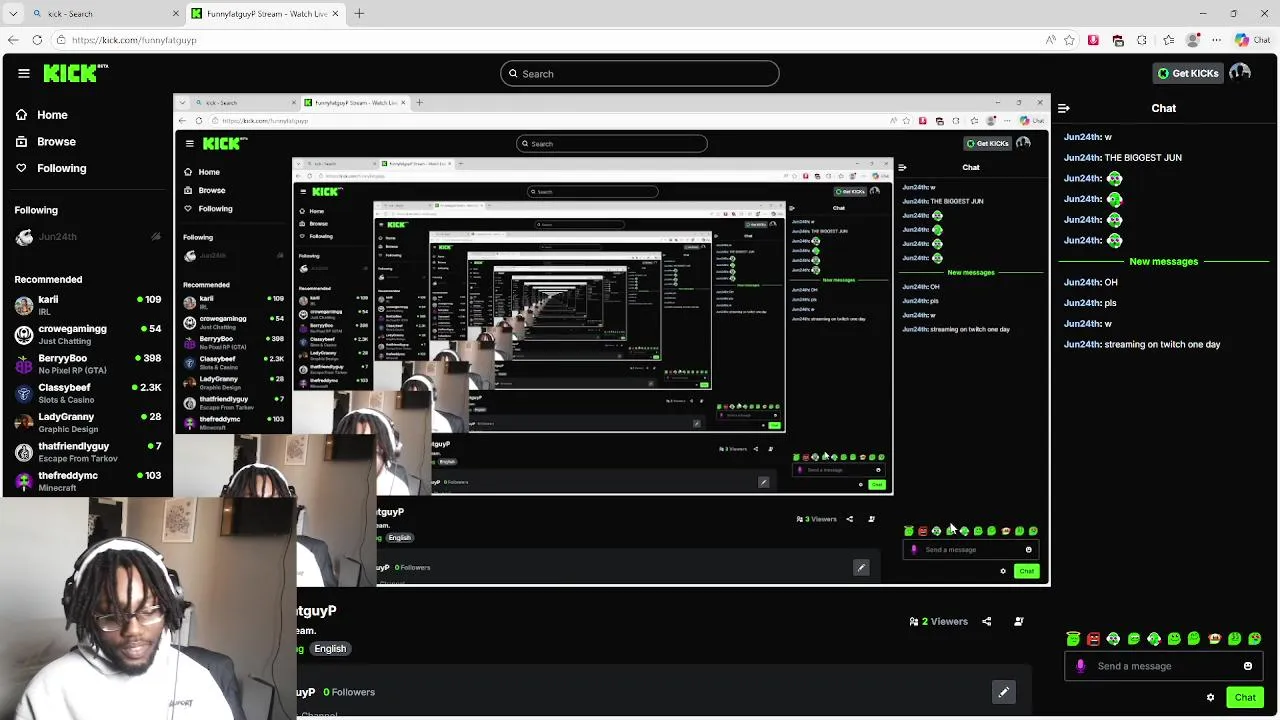
Task: Click the KICK beta logo
Action: tap(75, 73)
